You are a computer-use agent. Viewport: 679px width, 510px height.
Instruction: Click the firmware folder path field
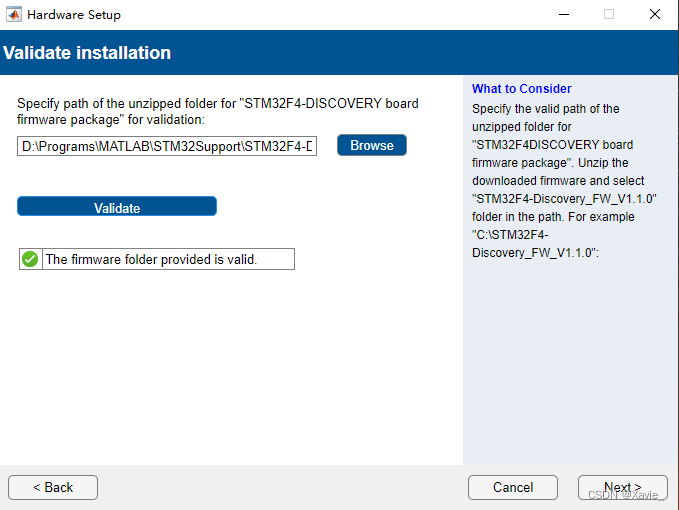coord(167,146)
